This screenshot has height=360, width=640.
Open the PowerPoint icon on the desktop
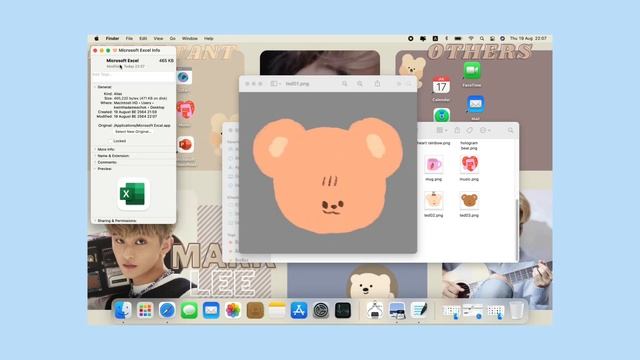[185, 145]
